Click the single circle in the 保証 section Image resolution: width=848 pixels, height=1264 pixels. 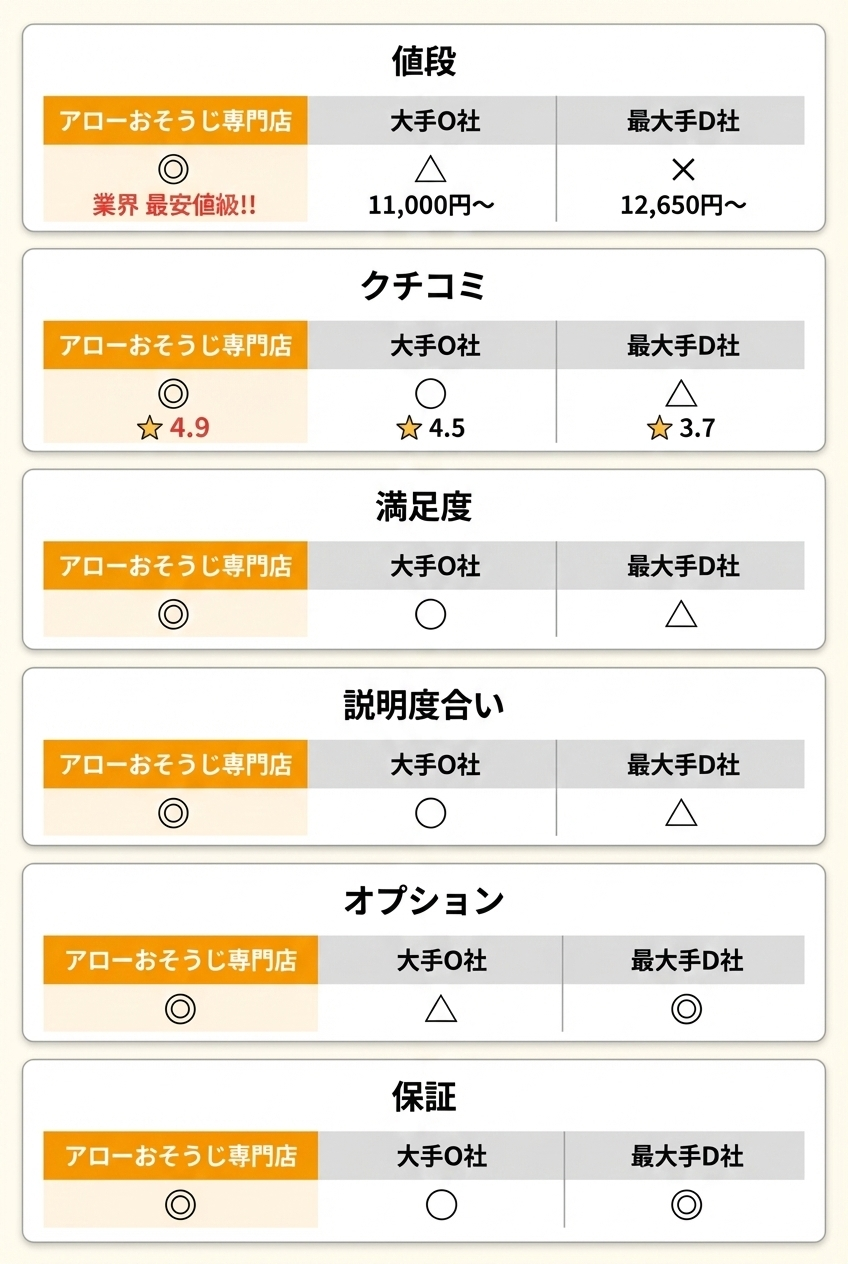441,1205
